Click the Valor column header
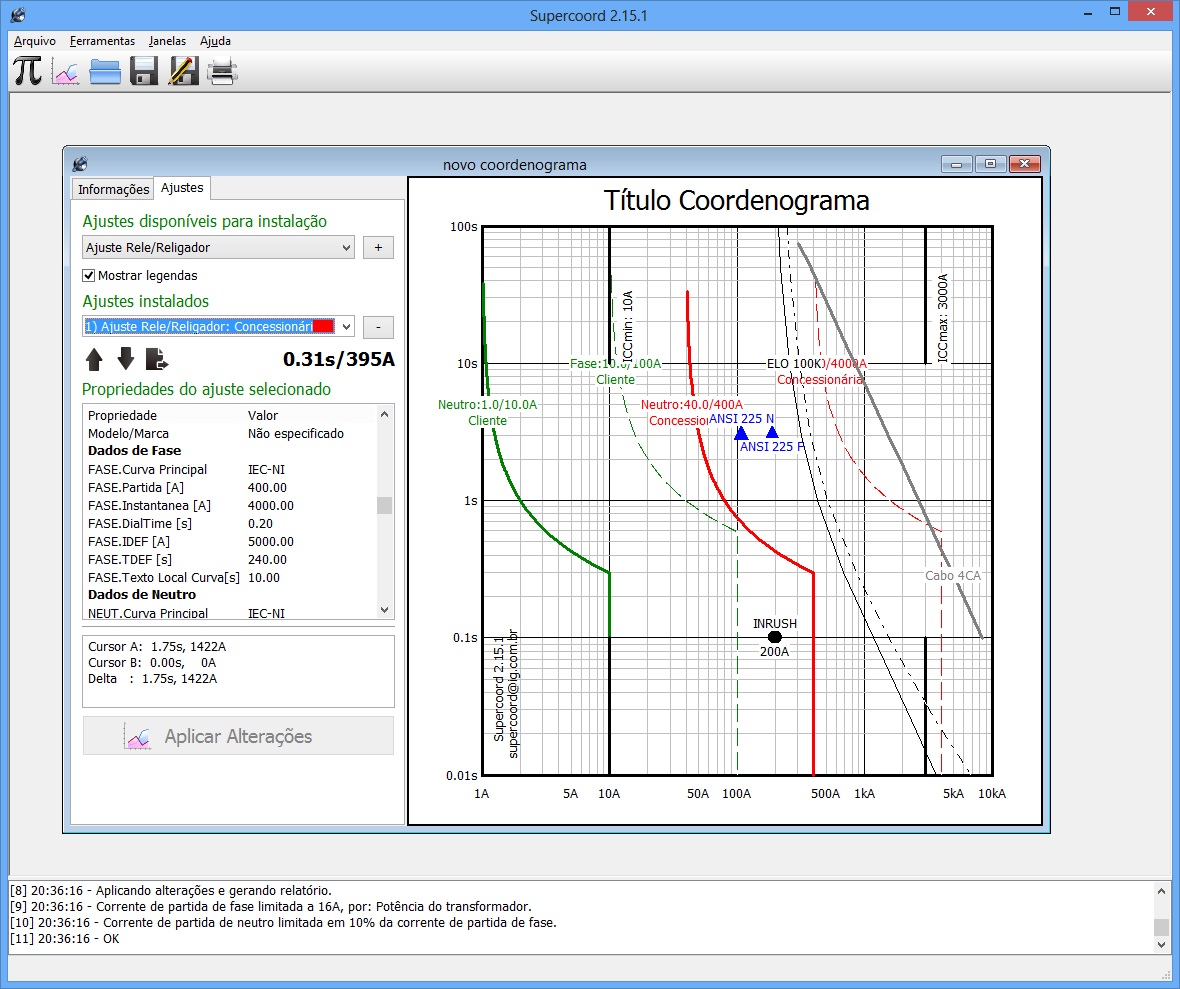This screenshot has width=1180, height=989. [x=263, y=415]
